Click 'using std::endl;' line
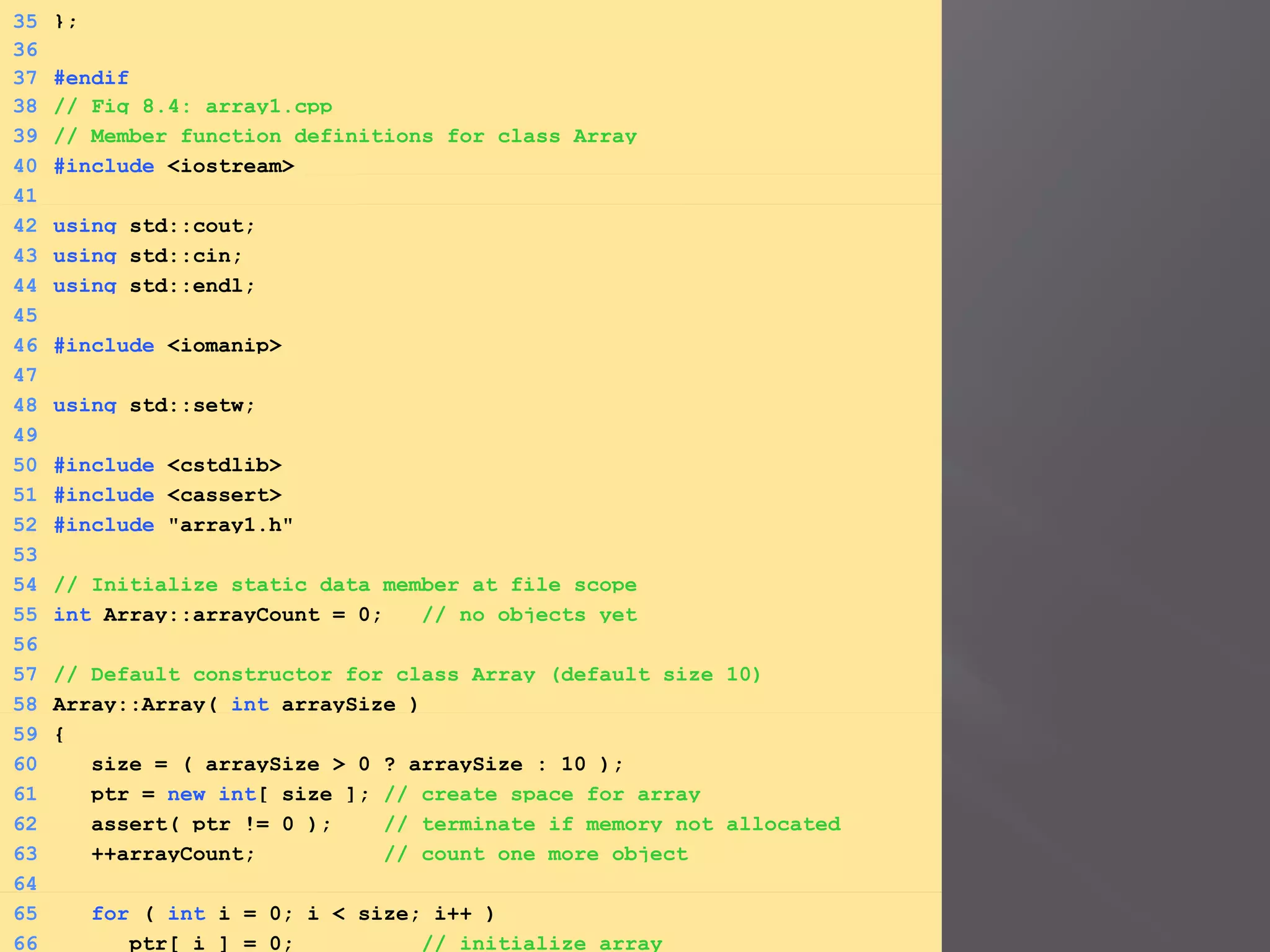Screen dimensions: 1270x952 click(154, 286)
